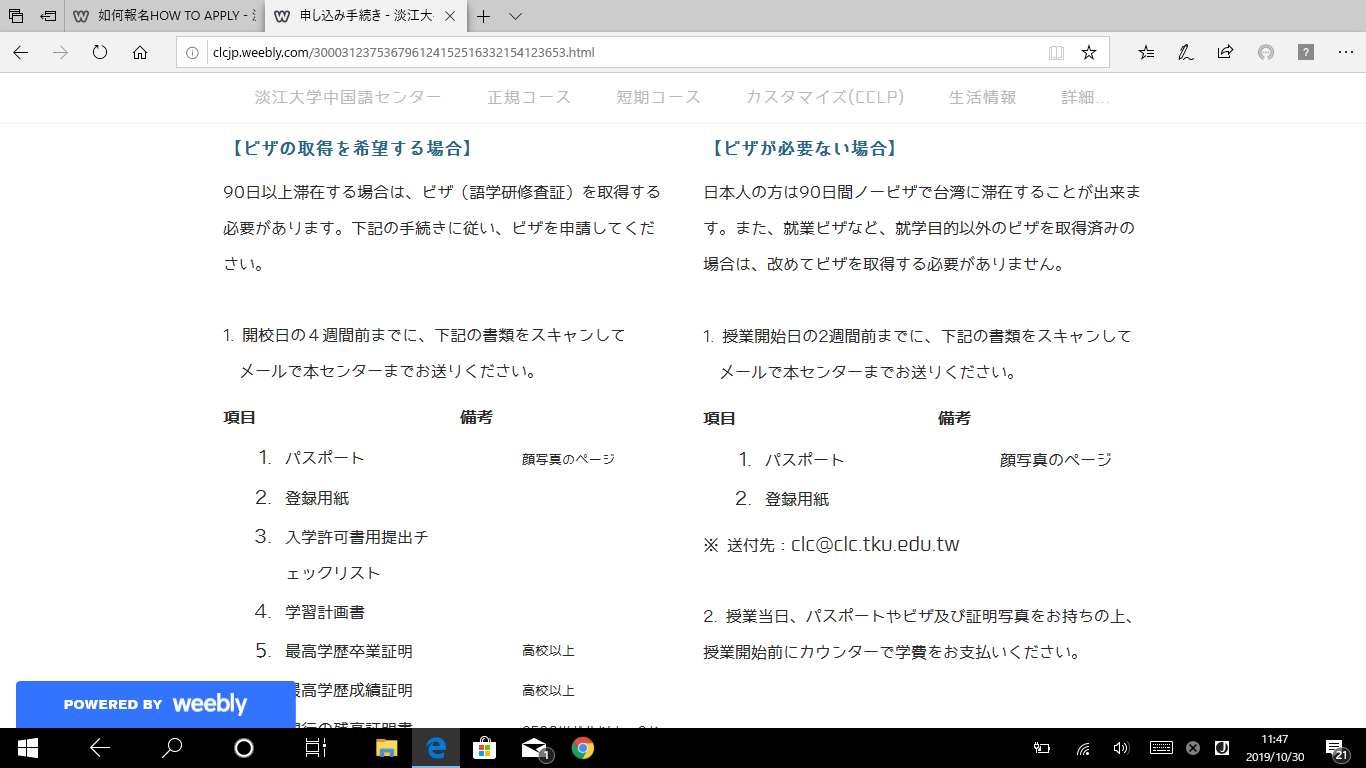
Task: Click the extension icon with question mark
Action: click(x=1305, y=52)
